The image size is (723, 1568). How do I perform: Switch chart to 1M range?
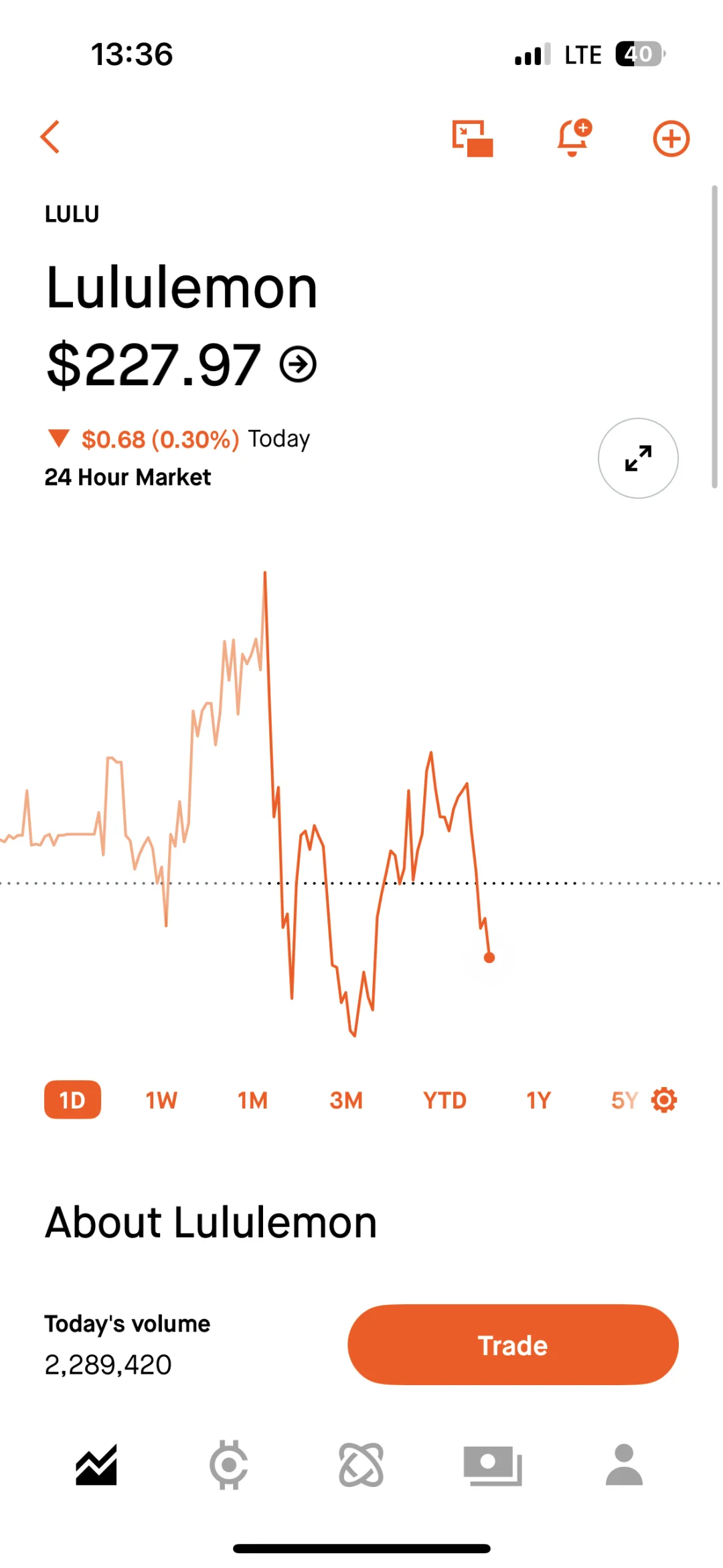pos(252,1100)
